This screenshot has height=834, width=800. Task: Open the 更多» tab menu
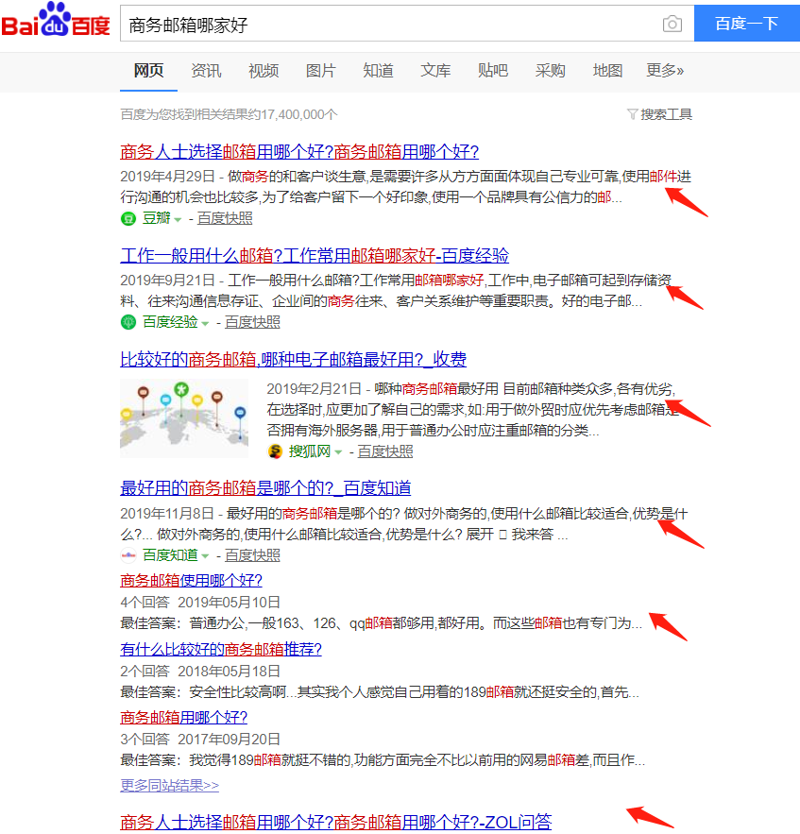coord(665,70)
